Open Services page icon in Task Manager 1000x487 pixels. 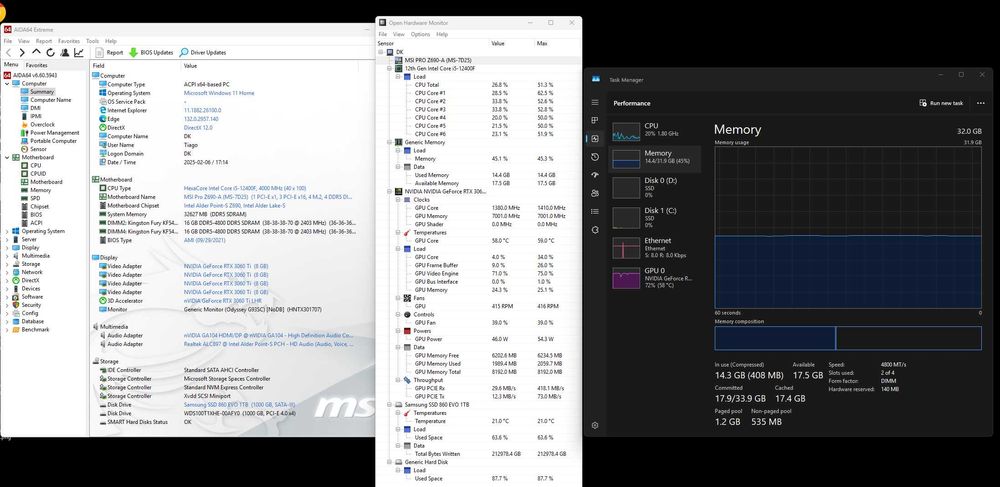pyautogui.click(x=595, y=229)
